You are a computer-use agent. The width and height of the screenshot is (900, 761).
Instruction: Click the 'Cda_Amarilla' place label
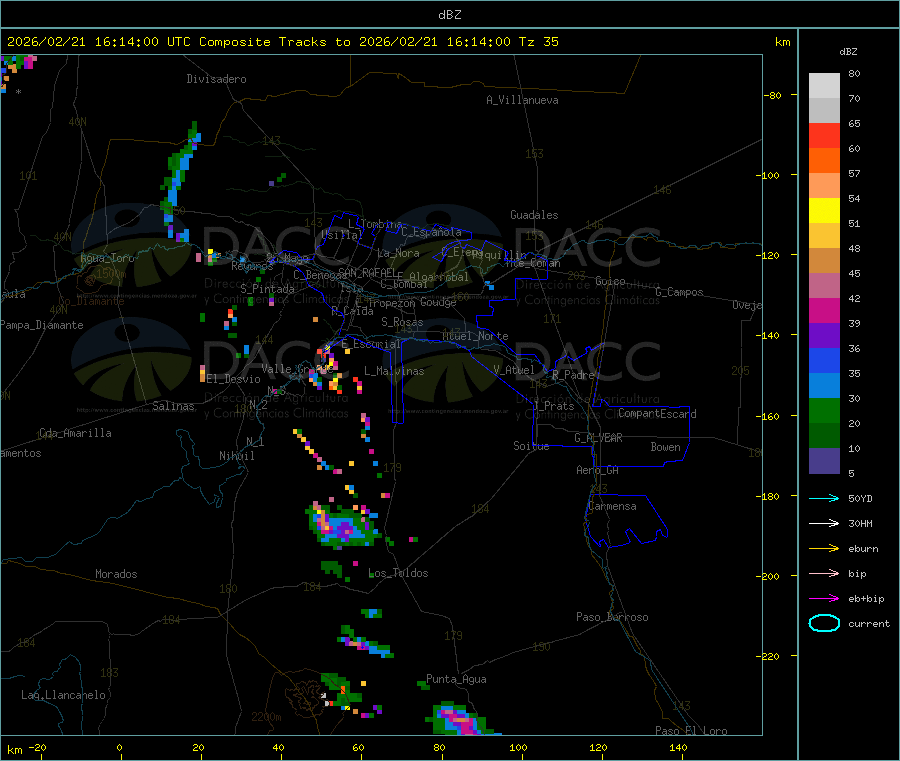[75, 433]
